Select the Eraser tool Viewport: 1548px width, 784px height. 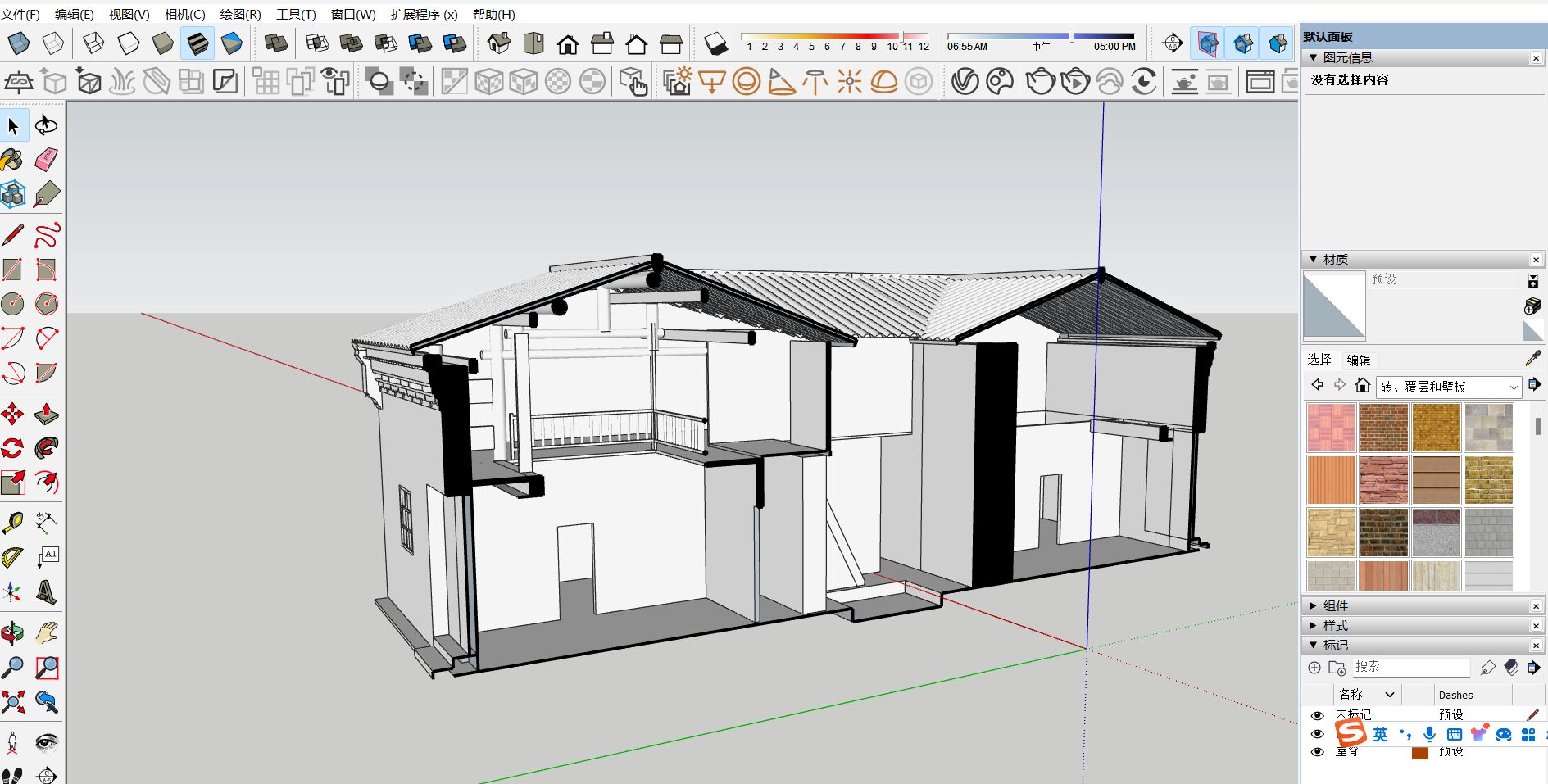pos(47,159)
